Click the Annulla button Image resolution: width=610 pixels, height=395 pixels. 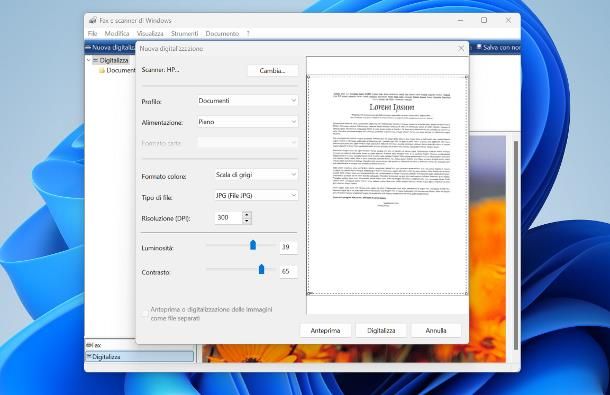click(436, 330)
